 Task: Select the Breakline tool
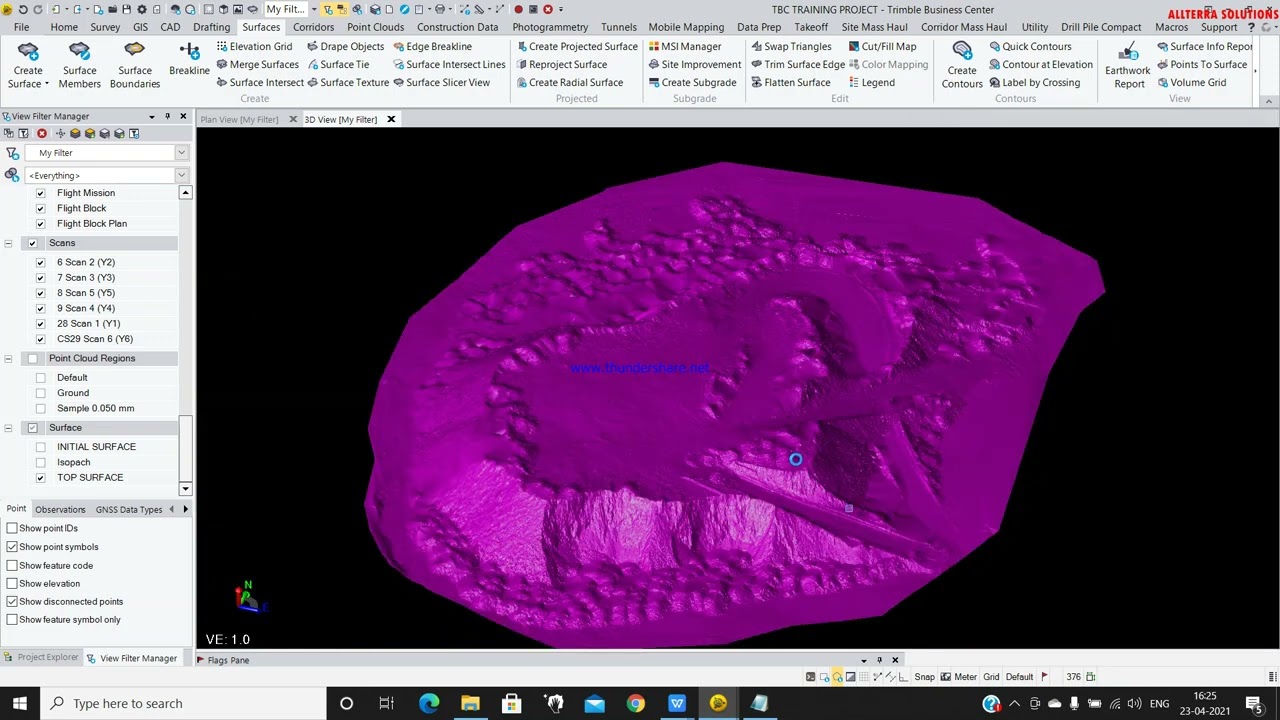189,59
